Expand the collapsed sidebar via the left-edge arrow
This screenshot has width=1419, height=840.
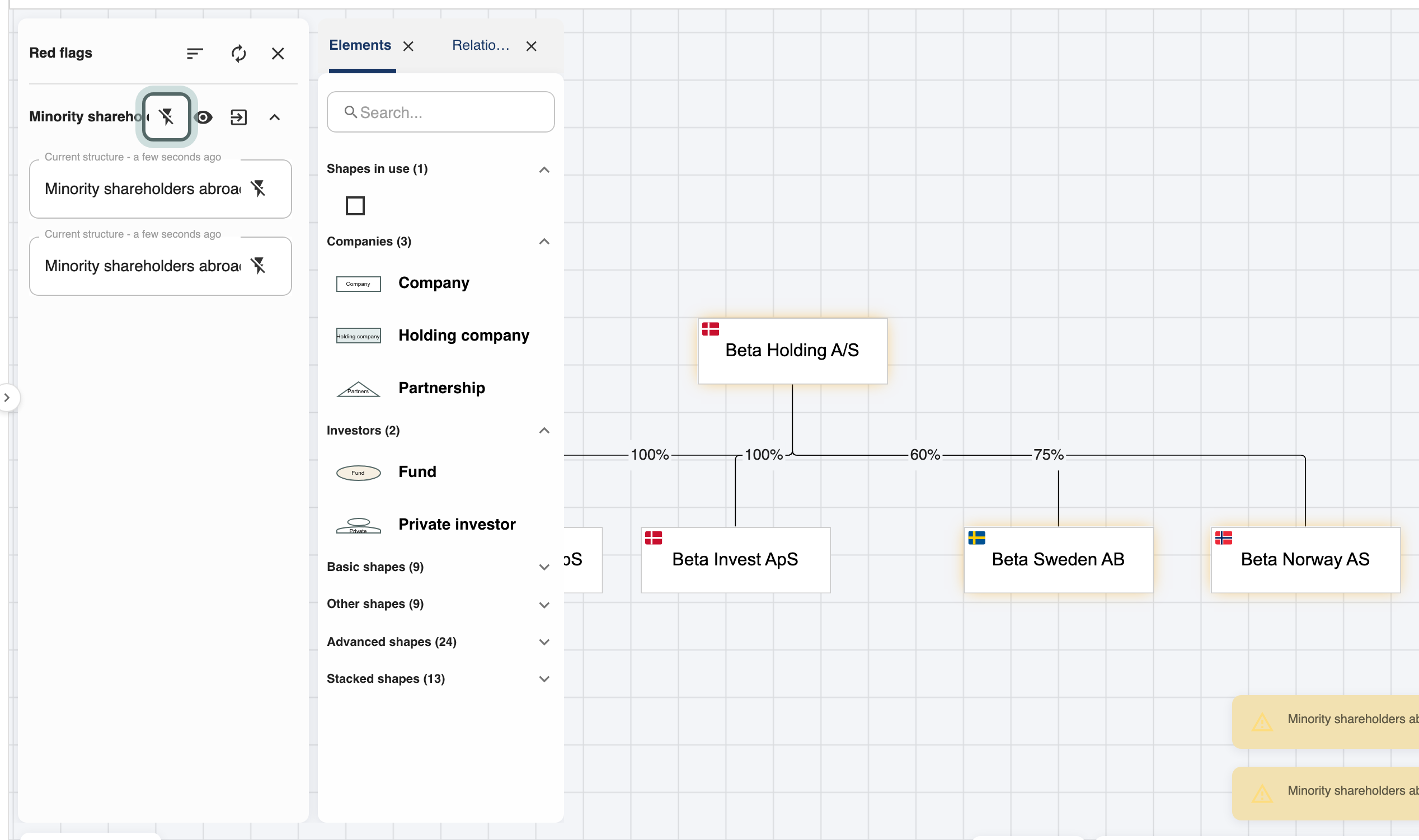(7, 398)
